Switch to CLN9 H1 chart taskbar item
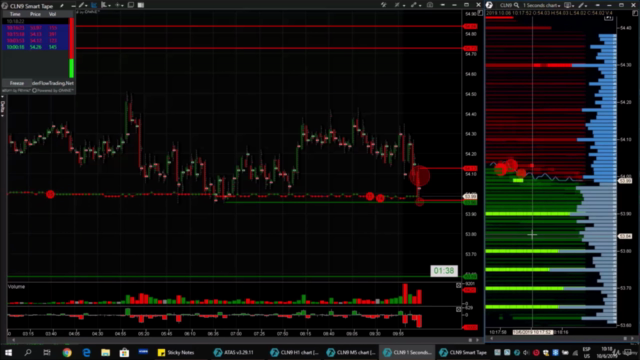 tap(294, 352)
